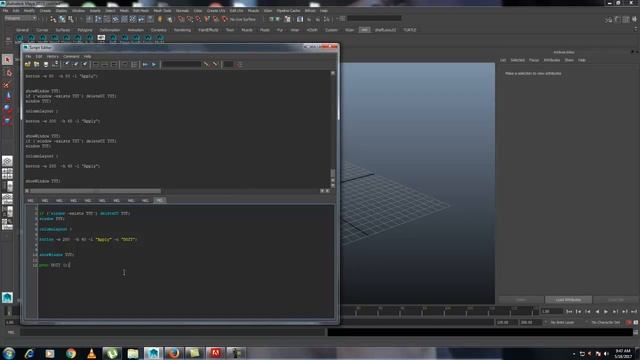
Task: Clear input icon in Script Editor
Action: (x=76, y=64)
